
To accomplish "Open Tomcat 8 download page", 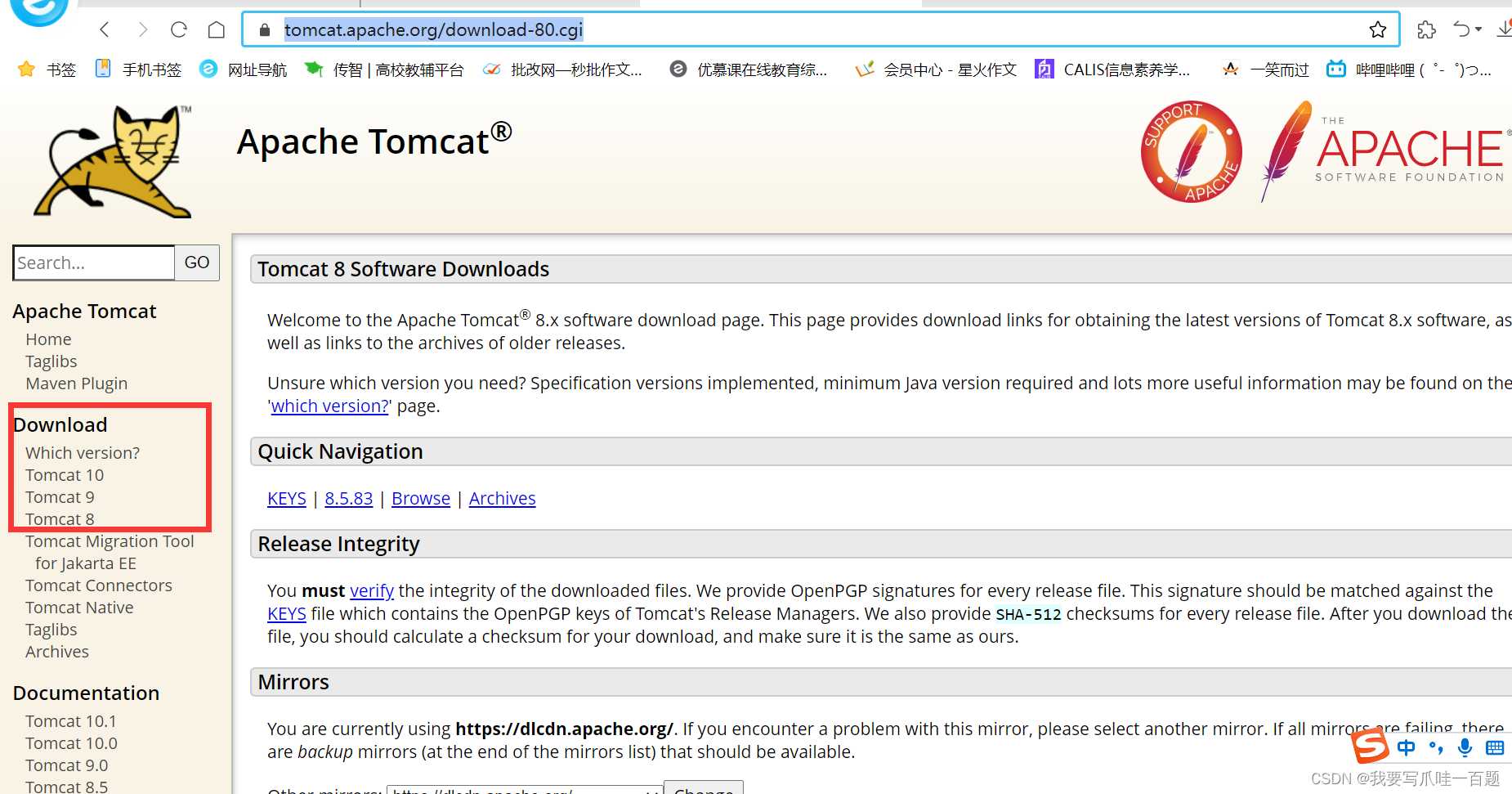I will (60, 519).
